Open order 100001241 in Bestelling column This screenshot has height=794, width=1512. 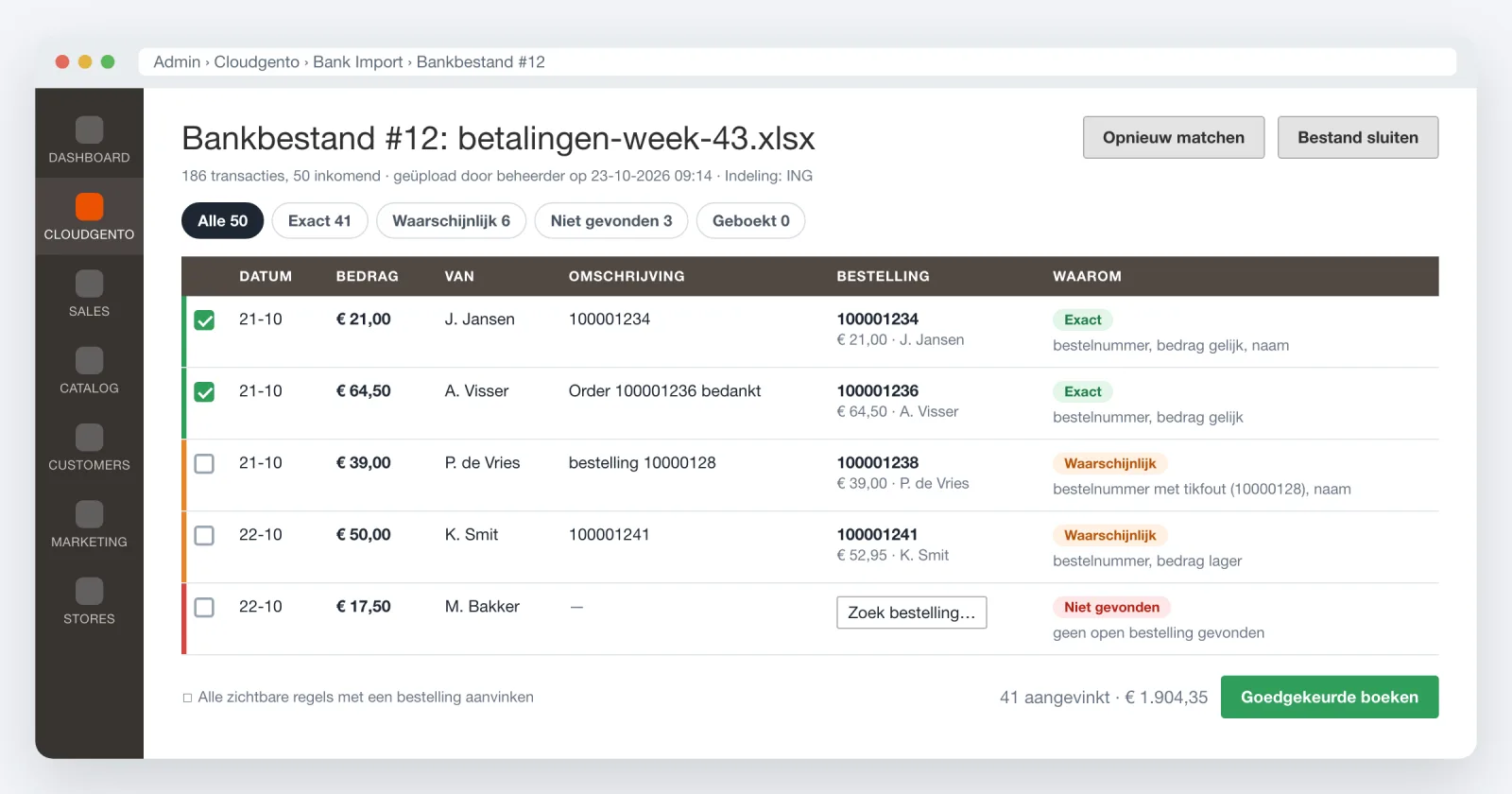878,535
